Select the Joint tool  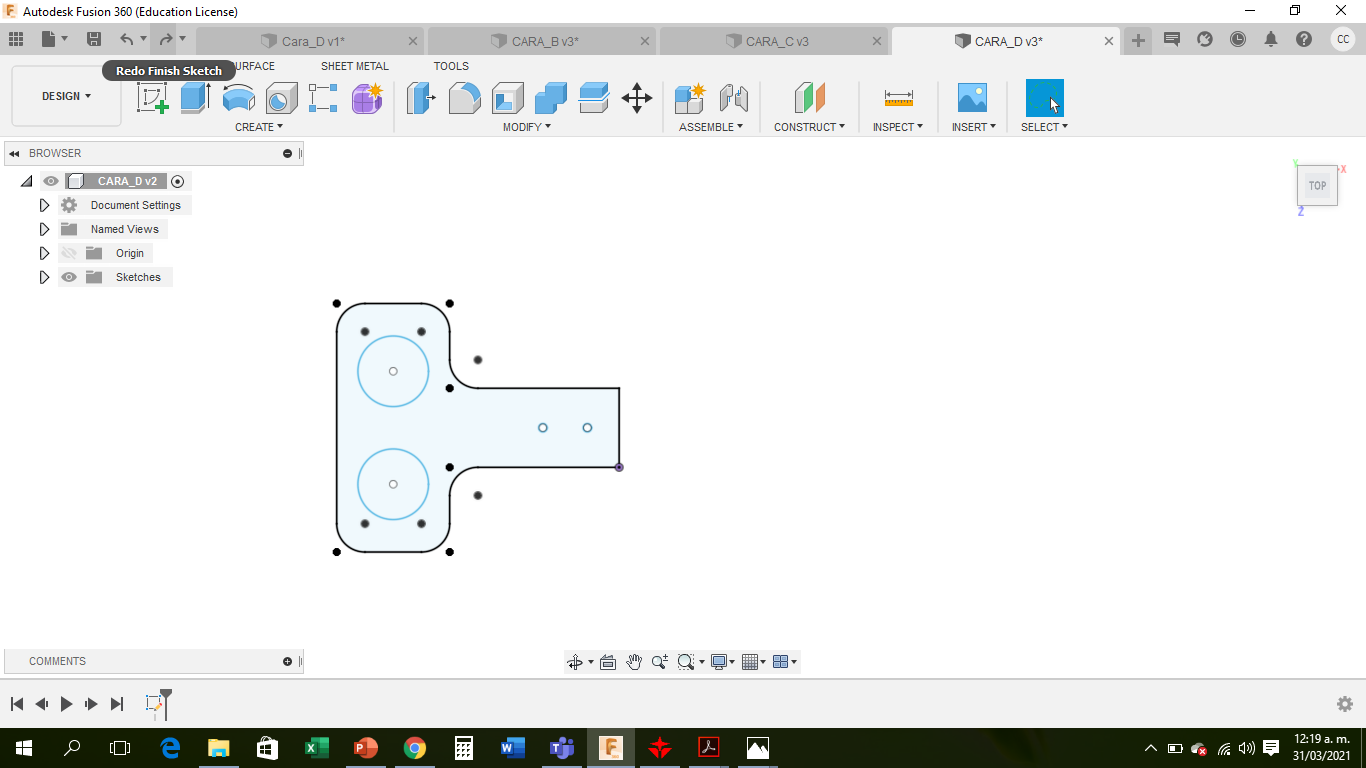coord(734,98)
